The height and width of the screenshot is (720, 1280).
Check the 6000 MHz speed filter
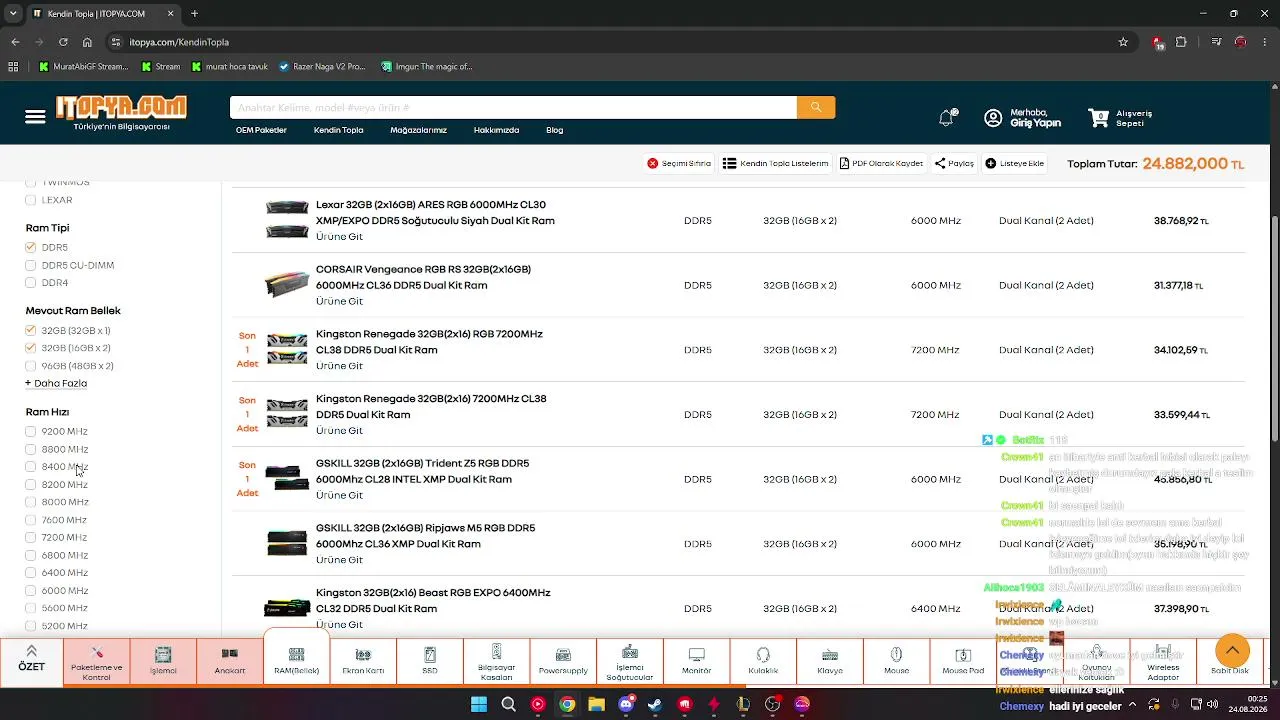click(x=31, y=590)
